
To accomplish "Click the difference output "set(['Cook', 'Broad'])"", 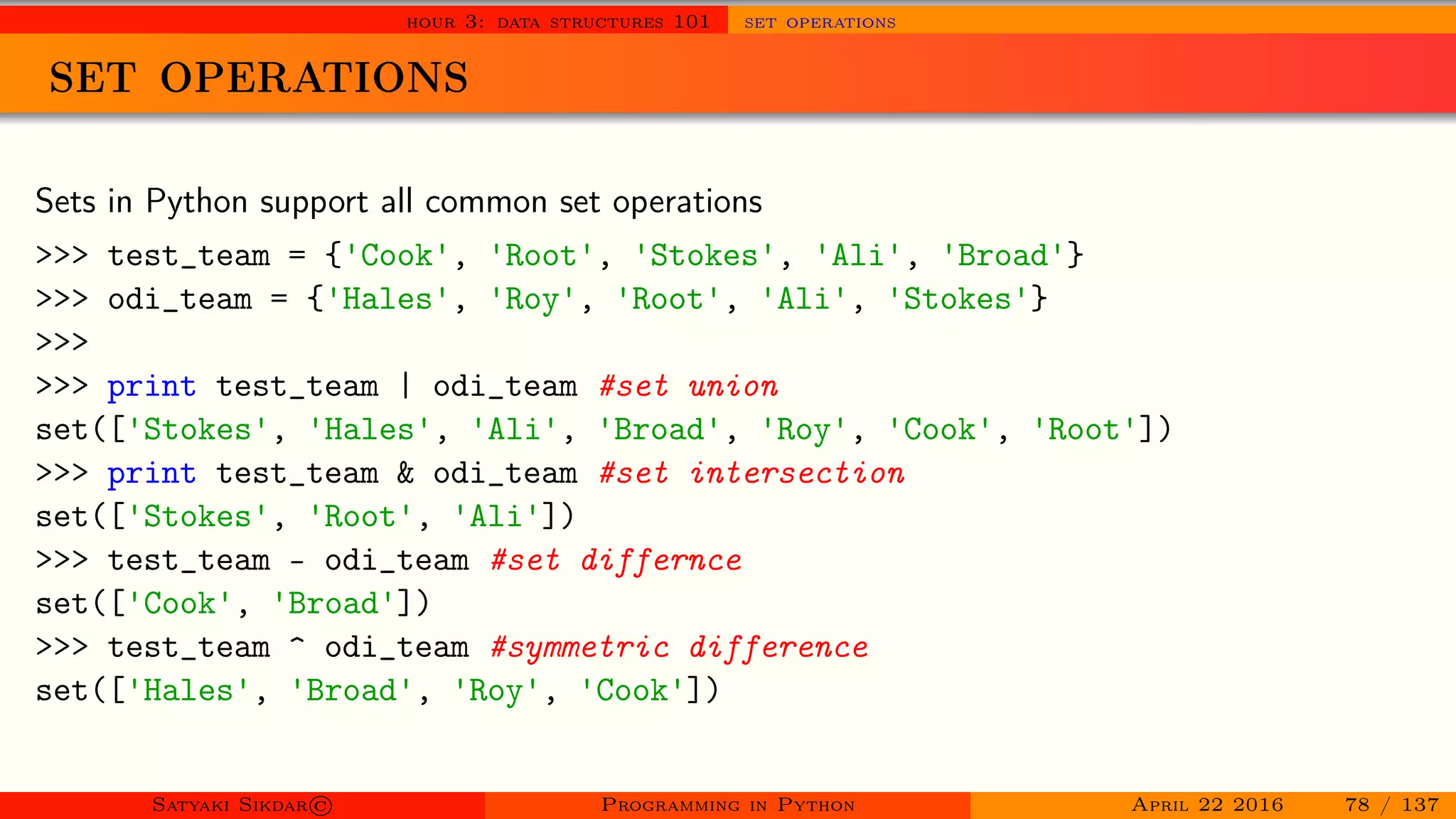I will [232, 604].
